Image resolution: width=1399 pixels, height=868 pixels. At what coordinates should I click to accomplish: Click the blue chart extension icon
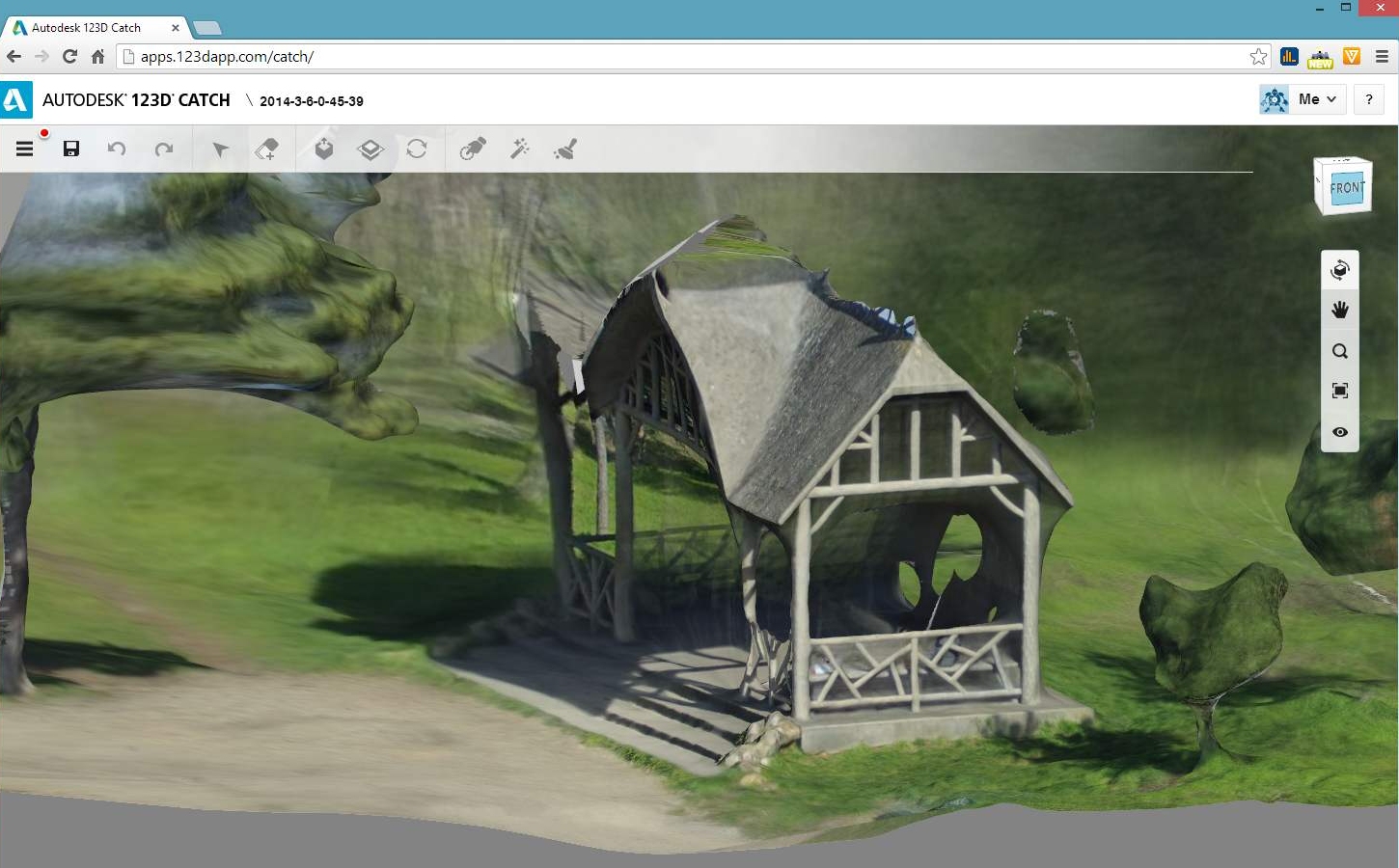point(1289,57)
